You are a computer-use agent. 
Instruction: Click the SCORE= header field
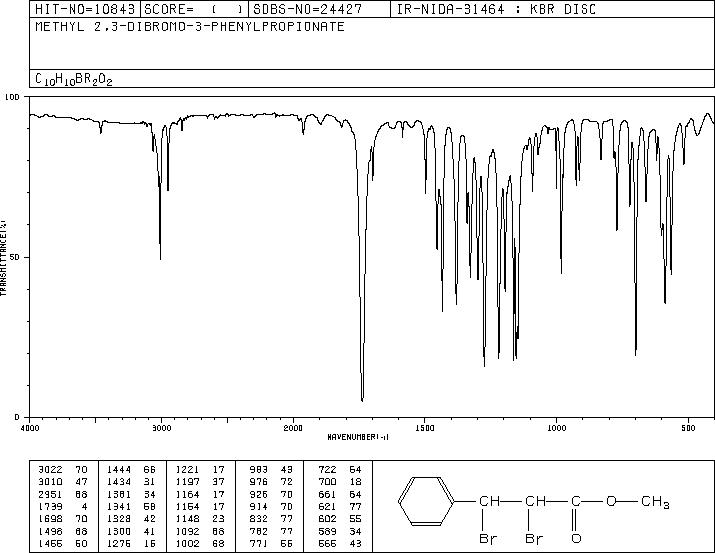click(x=194, y=9)
